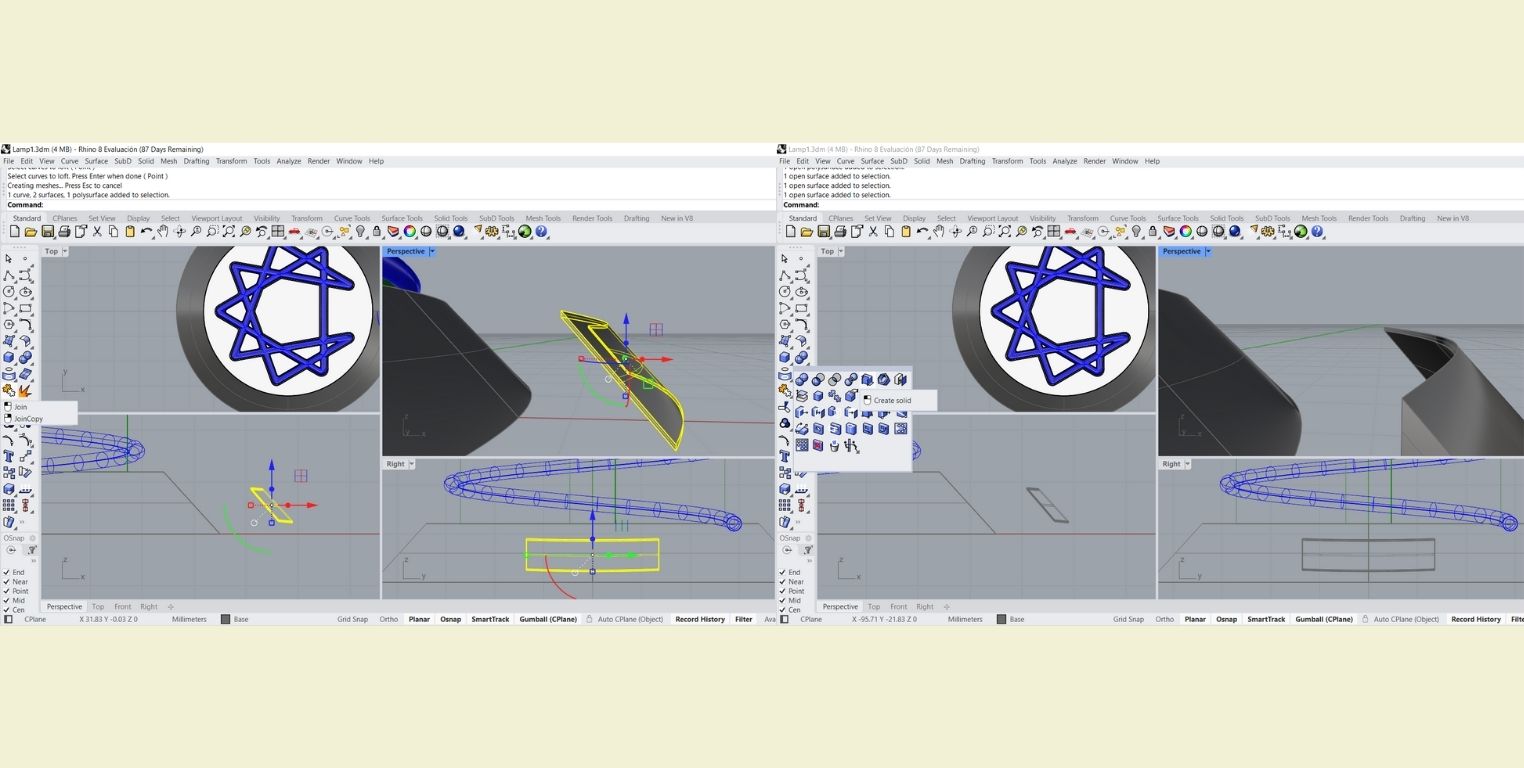Screen dimensions: 1524x768
Task: Click the Options gear icon in right Rhino window
Action: point(1267,231)
